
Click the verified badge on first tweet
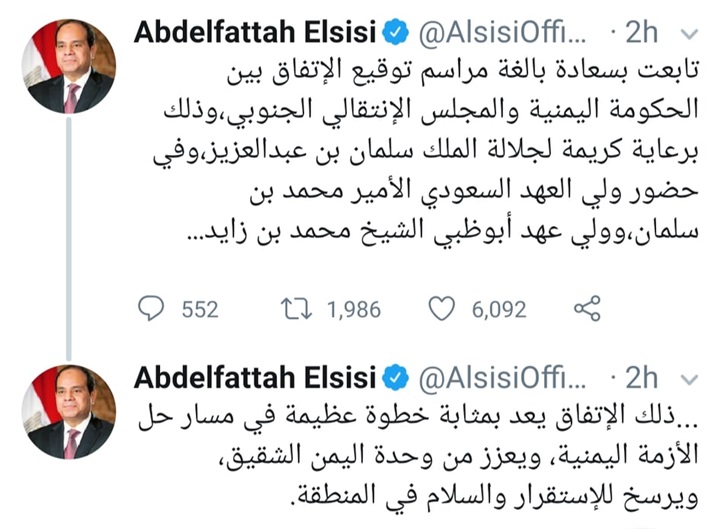pos(395,32)
